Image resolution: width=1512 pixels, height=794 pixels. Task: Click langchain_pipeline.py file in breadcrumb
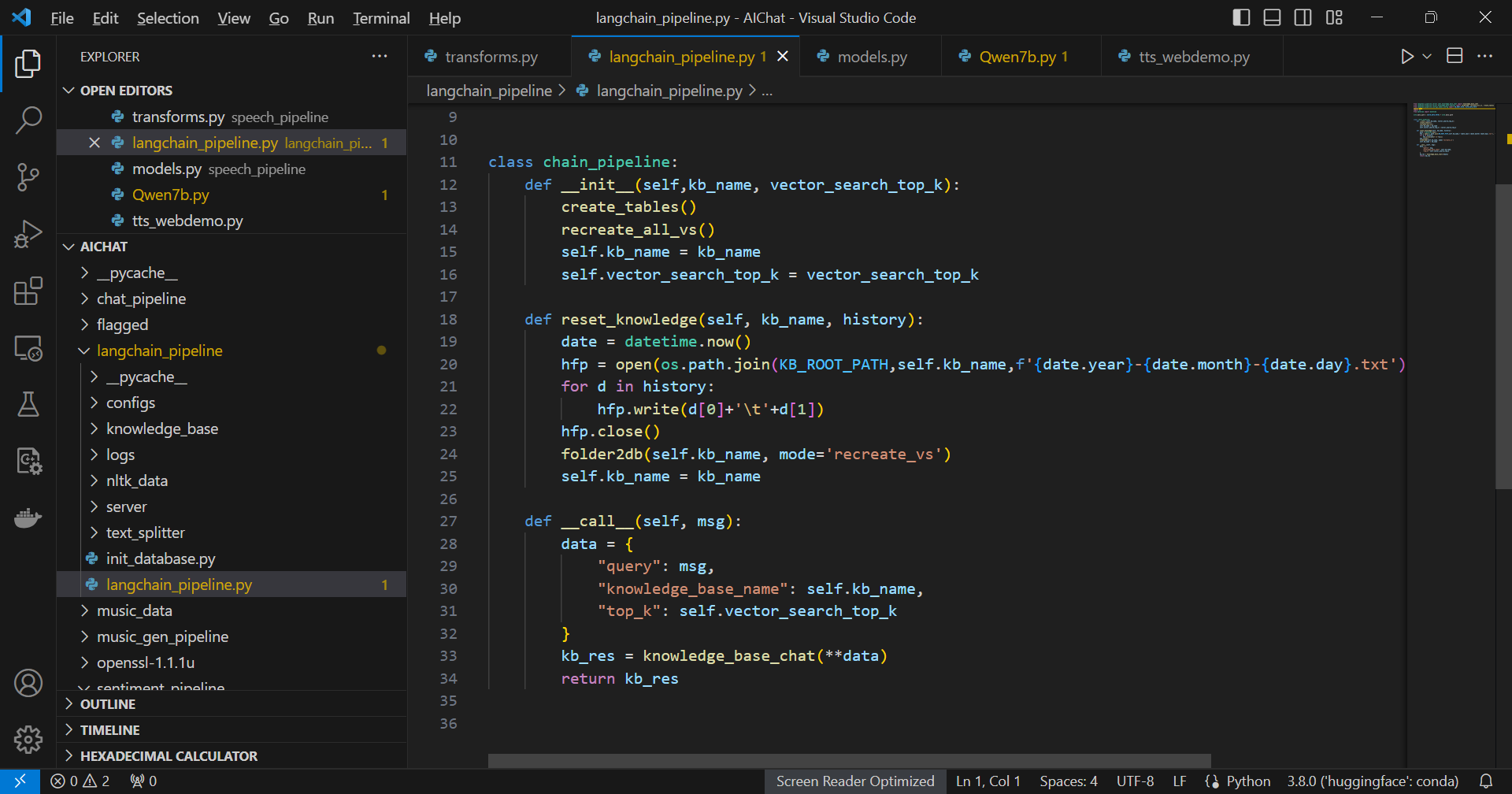point(669,91)
